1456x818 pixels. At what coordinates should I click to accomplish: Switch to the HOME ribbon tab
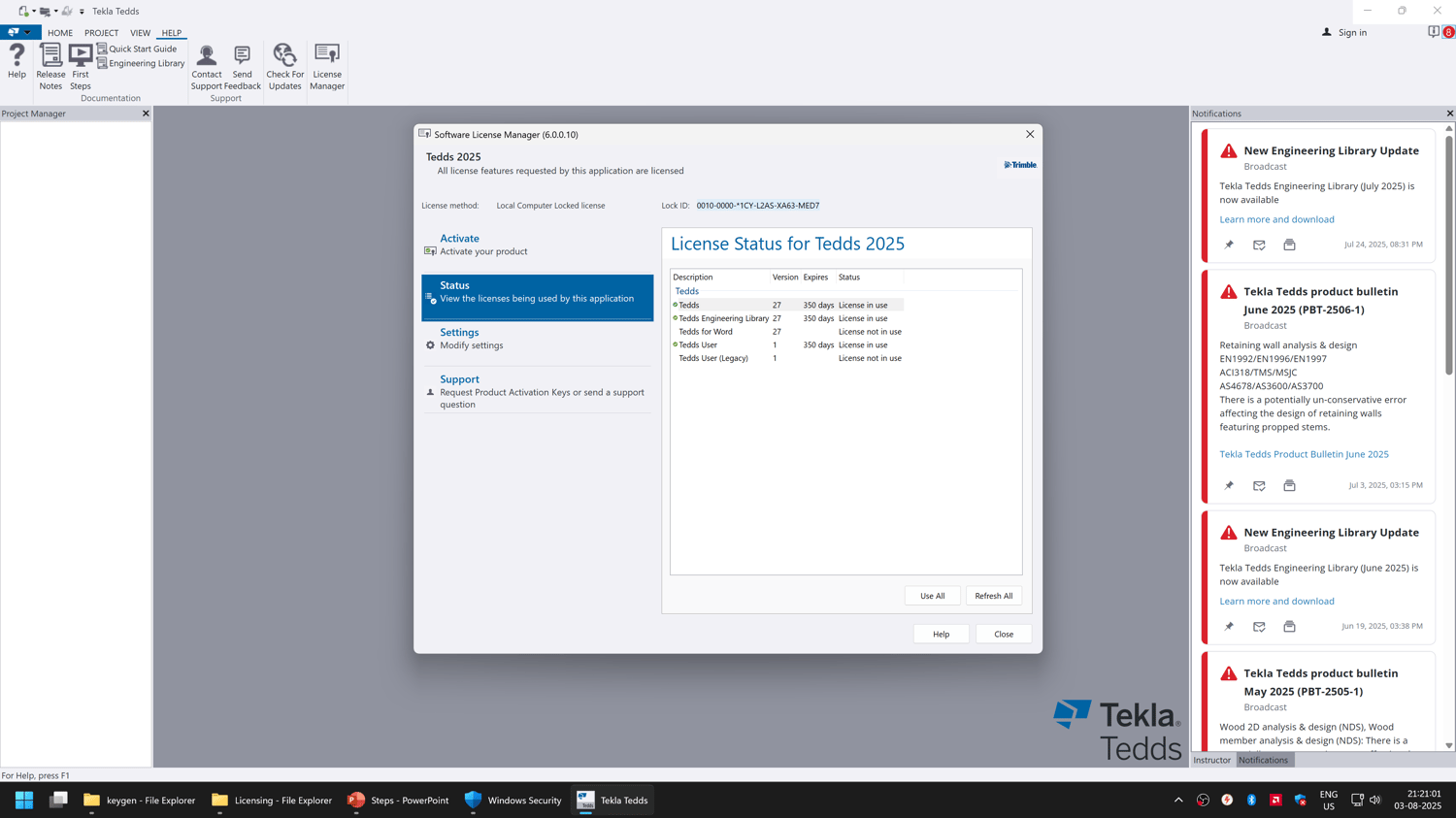[x=60, y=33]
